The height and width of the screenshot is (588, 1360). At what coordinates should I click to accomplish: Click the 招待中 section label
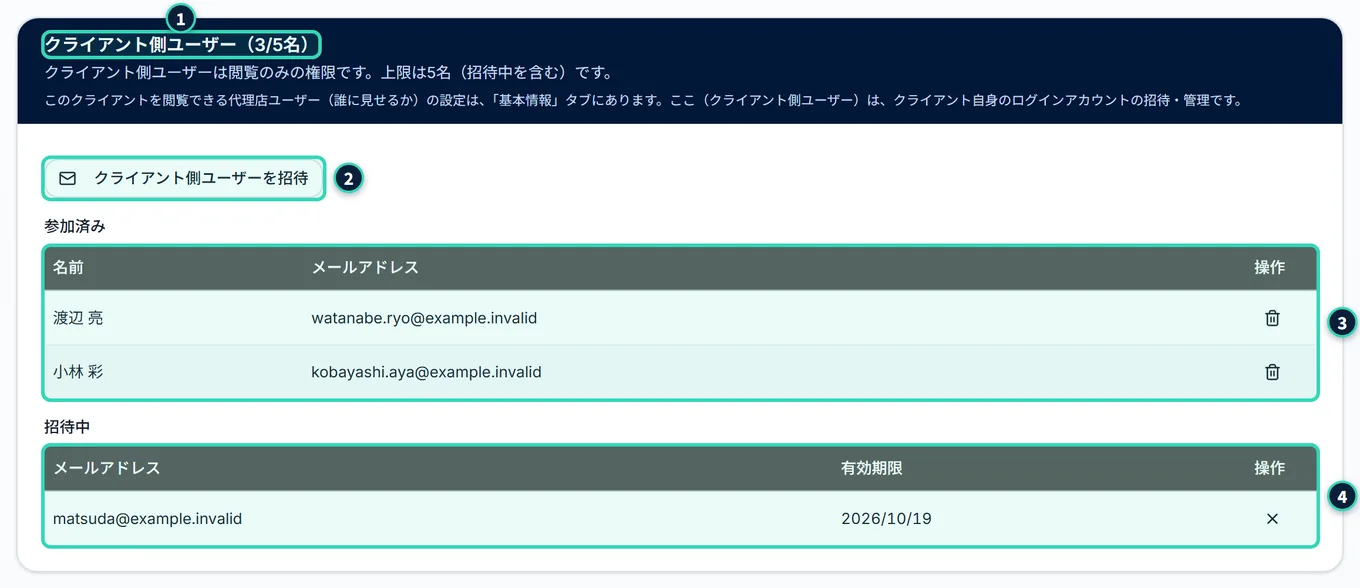tap(67, 426)
